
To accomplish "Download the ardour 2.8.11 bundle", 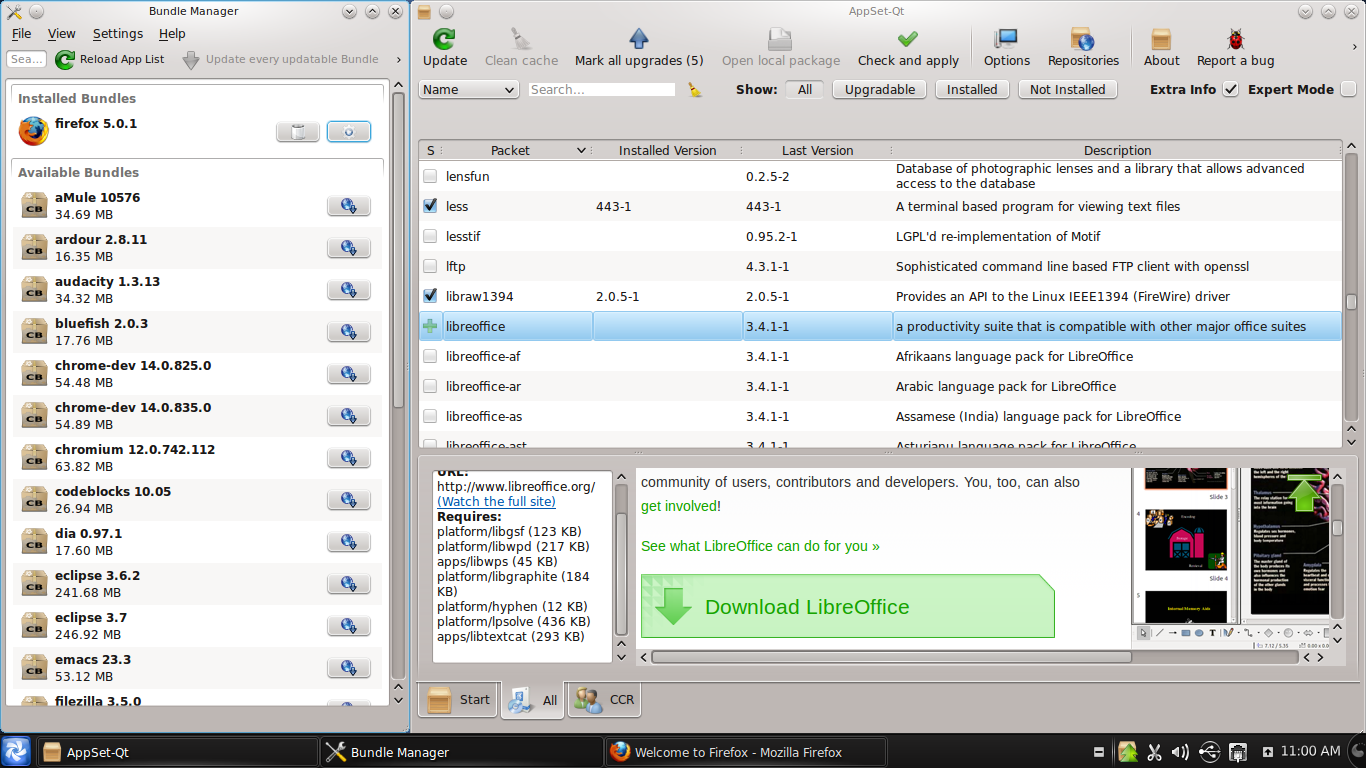I will click(x=349, y=248).
